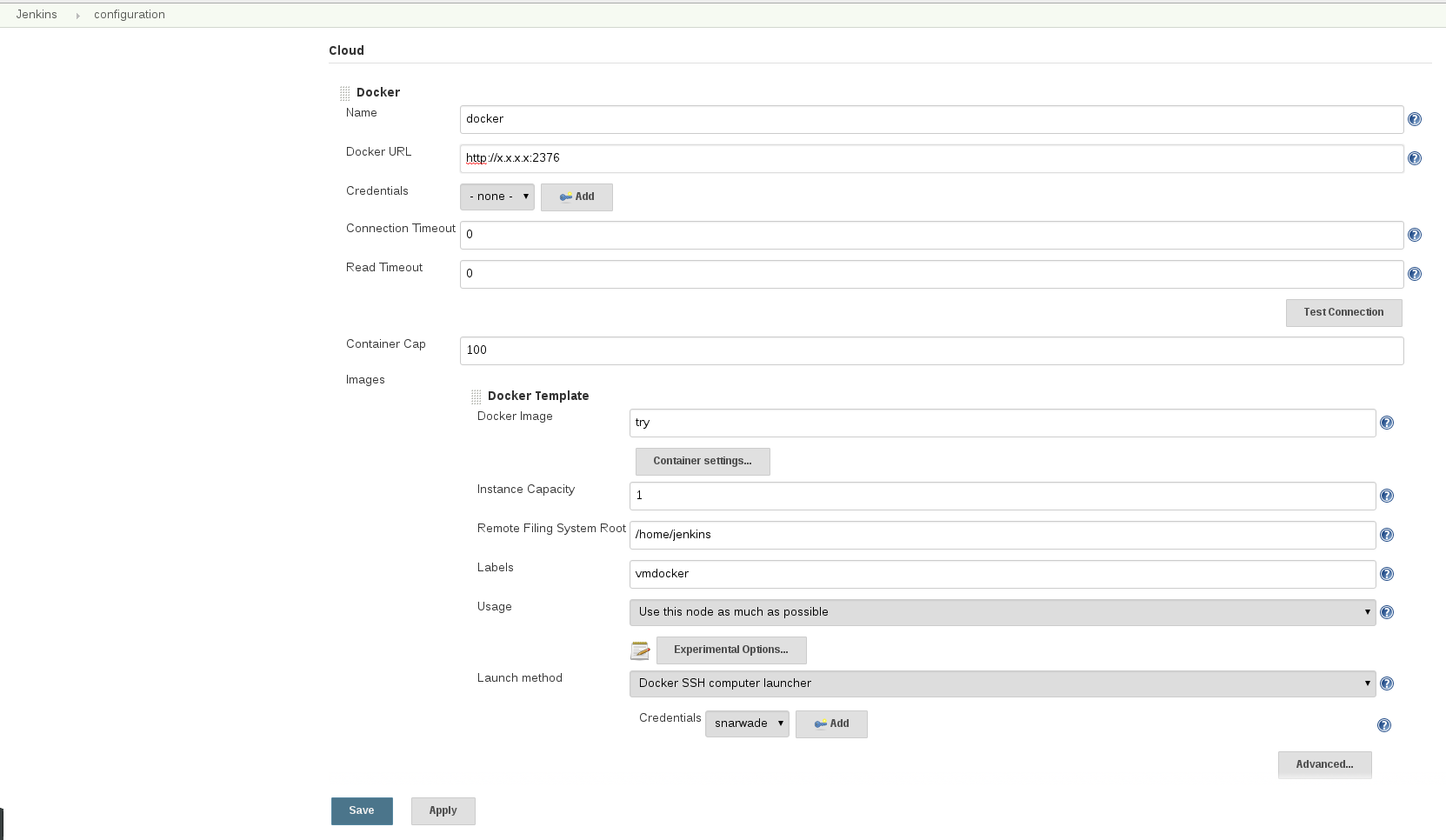Click help icon beside Read Timeout
Screen dimensions: 1446x840
[1415, 274]
